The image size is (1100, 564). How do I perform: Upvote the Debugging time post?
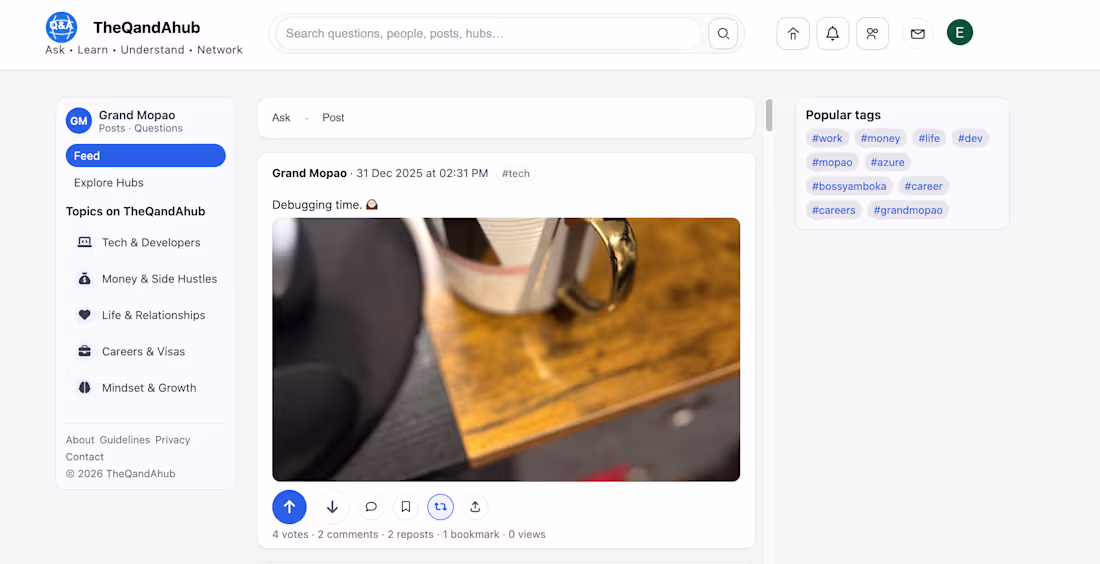[289, 506]
